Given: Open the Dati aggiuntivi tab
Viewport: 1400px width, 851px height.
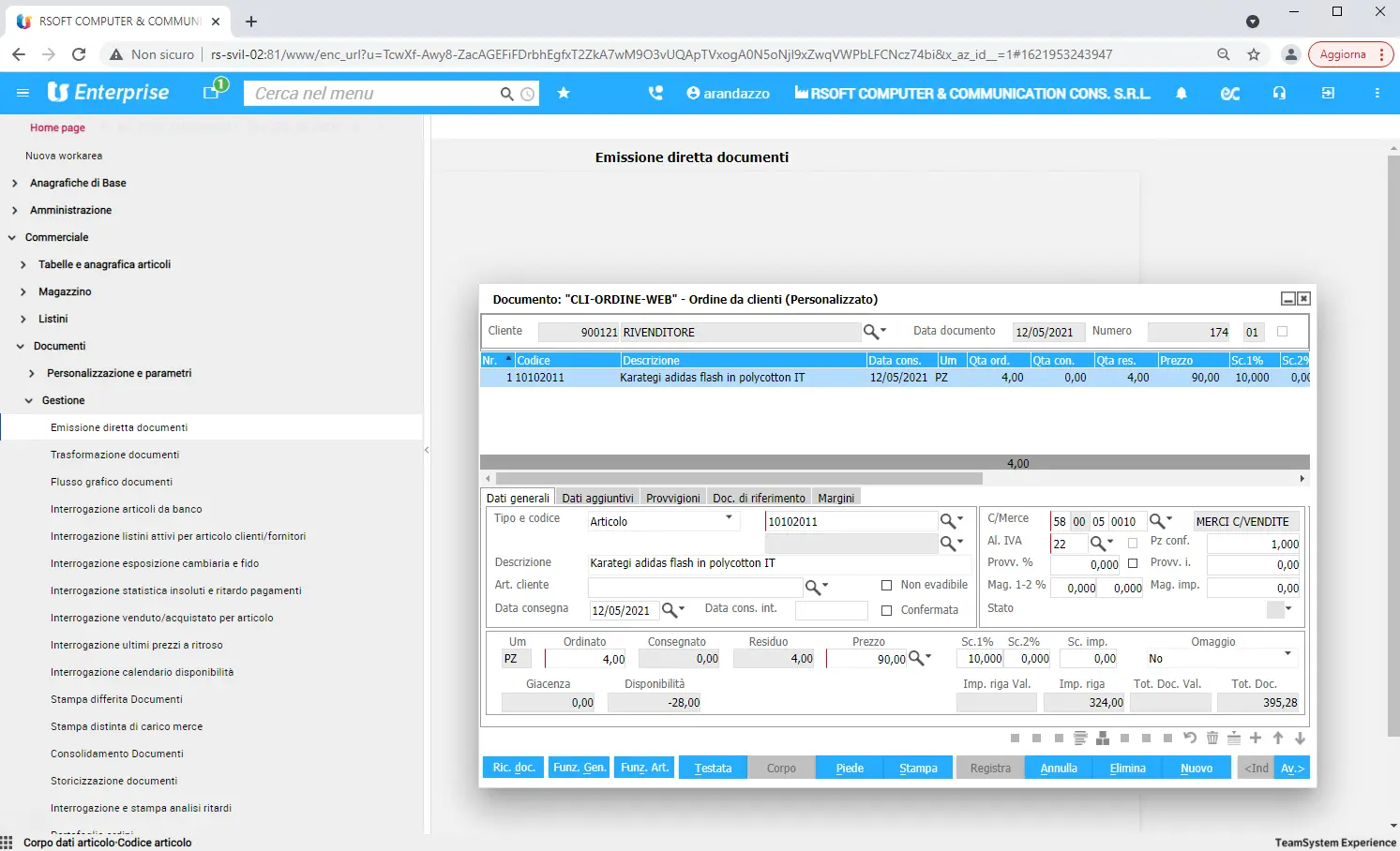Looking at the screenshot, I should click(597, 498).
